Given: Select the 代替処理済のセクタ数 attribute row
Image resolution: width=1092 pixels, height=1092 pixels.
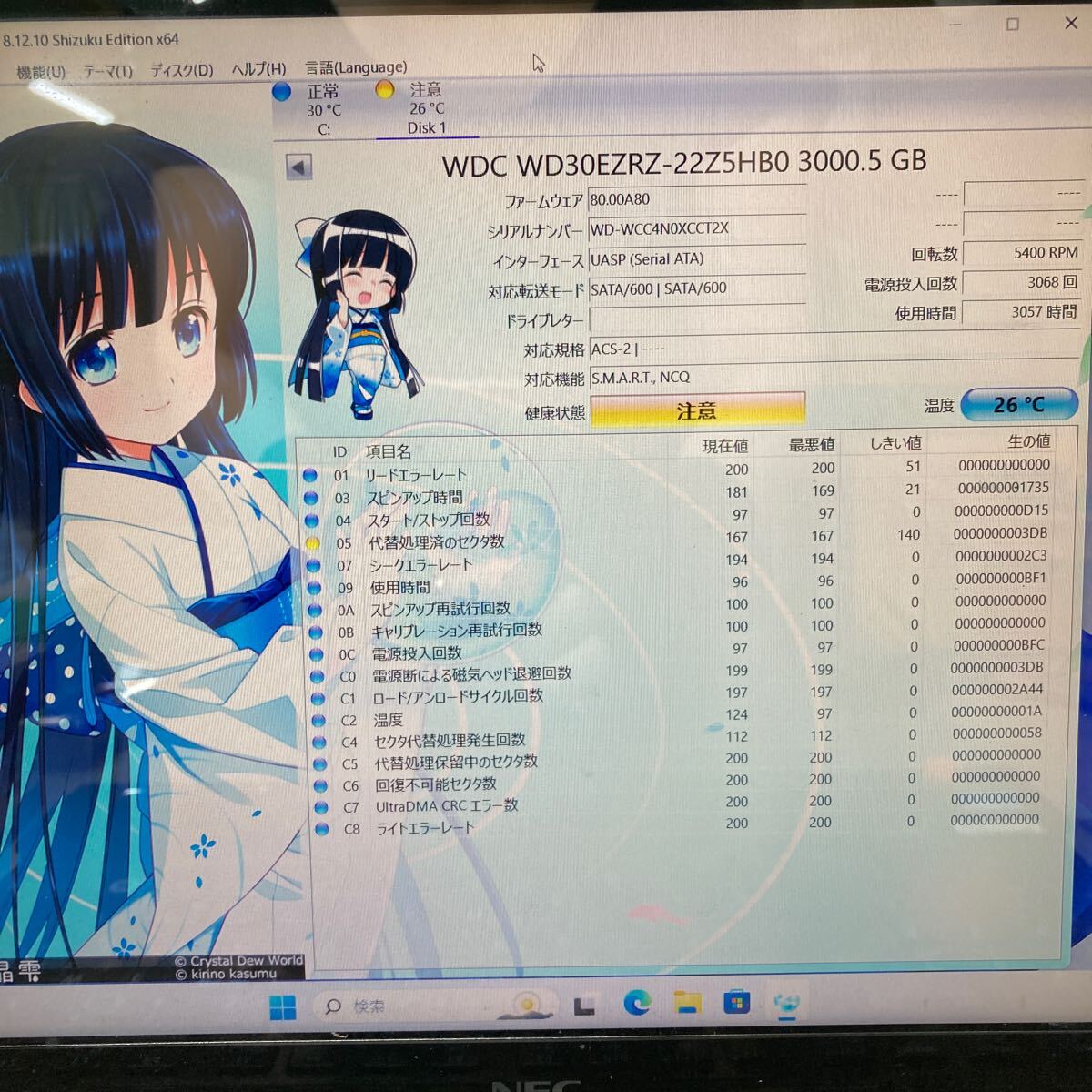Looking at the screenshot, I should coord(678,539).
